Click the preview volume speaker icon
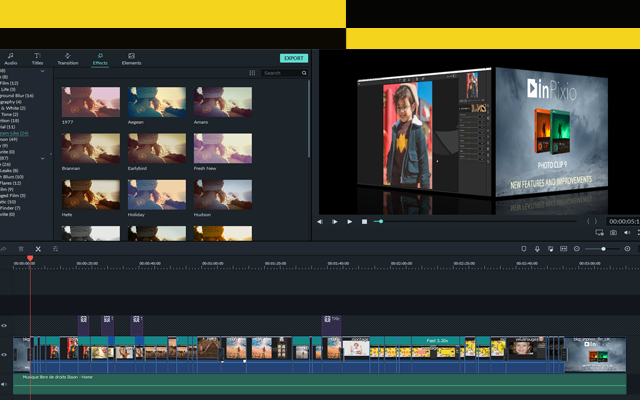Screen dimensions: 640x400 (x=627, y=233)
